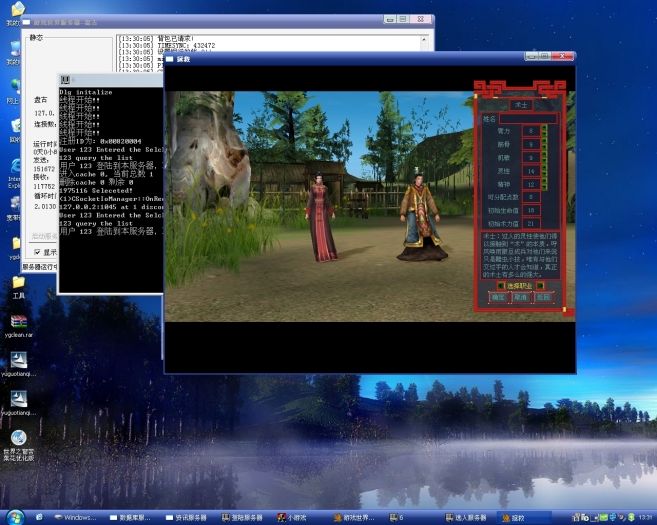Click the console window title bar icon
657x525 pixels.
[65, 80]
